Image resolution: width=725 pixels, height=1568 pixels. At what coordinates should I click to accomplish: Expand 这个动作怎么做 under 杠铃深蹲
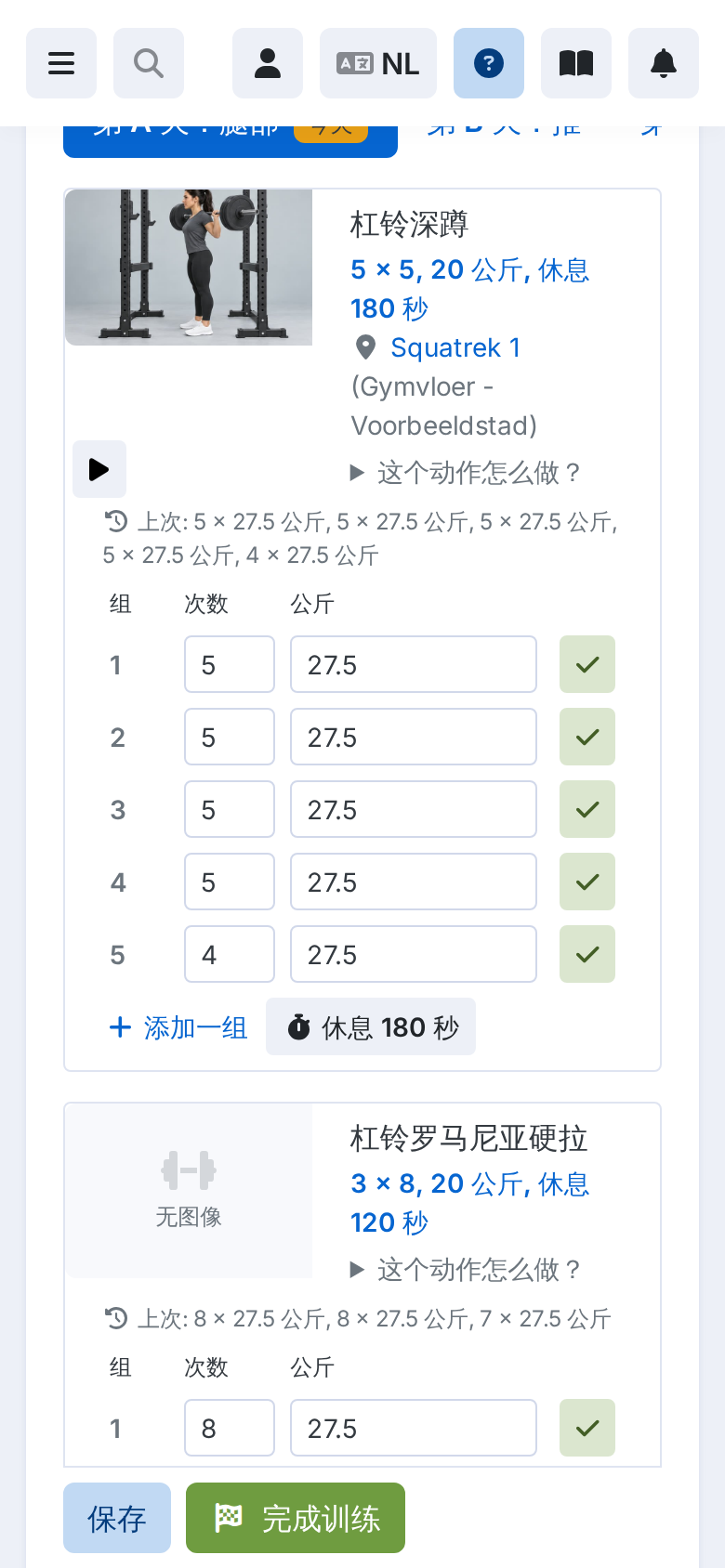click(x=465, y=473)
